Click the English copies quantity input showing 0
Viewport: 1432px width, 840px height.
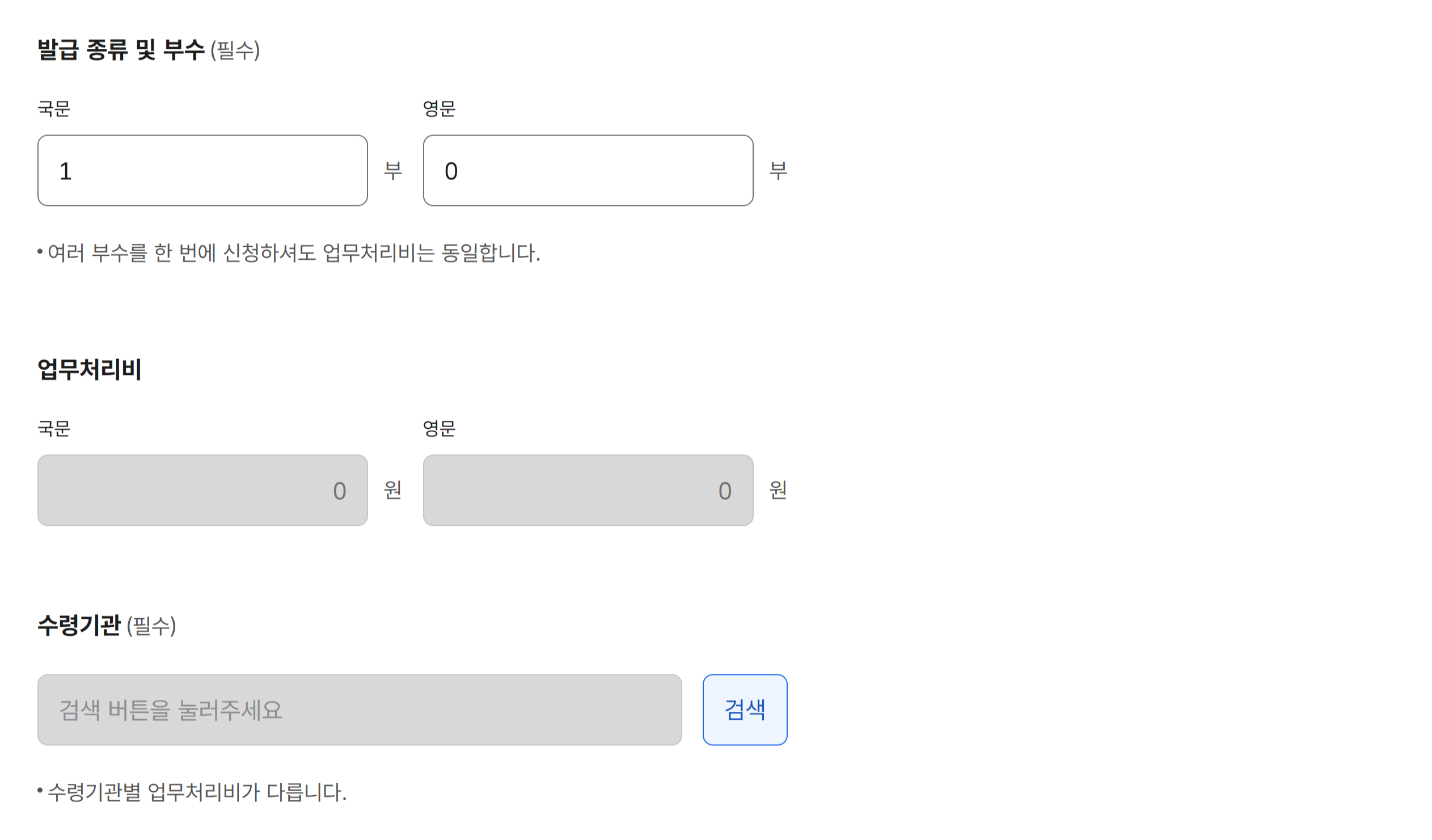click(588, 170)
